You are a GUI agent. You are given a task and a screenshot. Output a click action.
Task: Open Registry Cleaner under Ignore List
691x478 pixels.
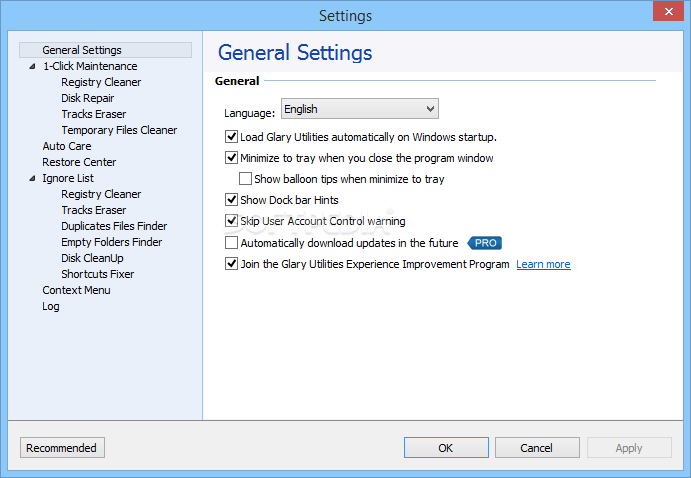[101, 194]
